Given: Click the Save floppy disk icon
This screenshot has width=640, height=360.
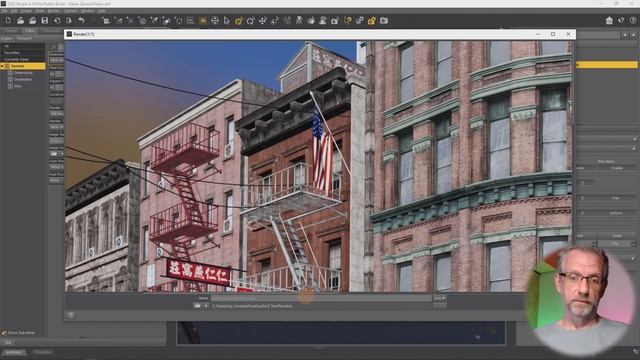Looking at the screenshot, I should pyautogui.click(x=44, y=20).
